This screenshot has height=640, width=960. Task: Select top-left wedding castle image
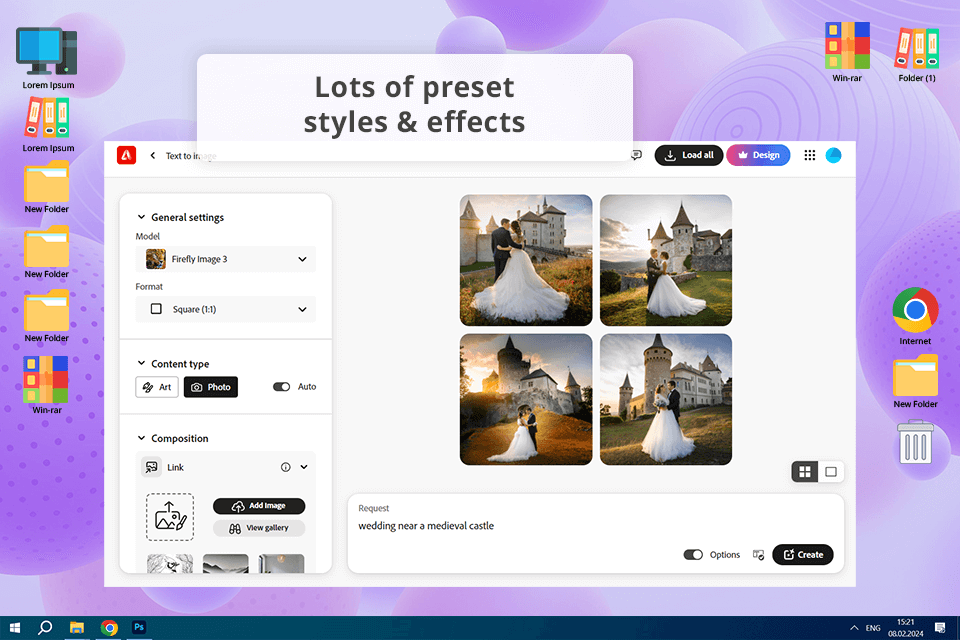click(526, 260)
